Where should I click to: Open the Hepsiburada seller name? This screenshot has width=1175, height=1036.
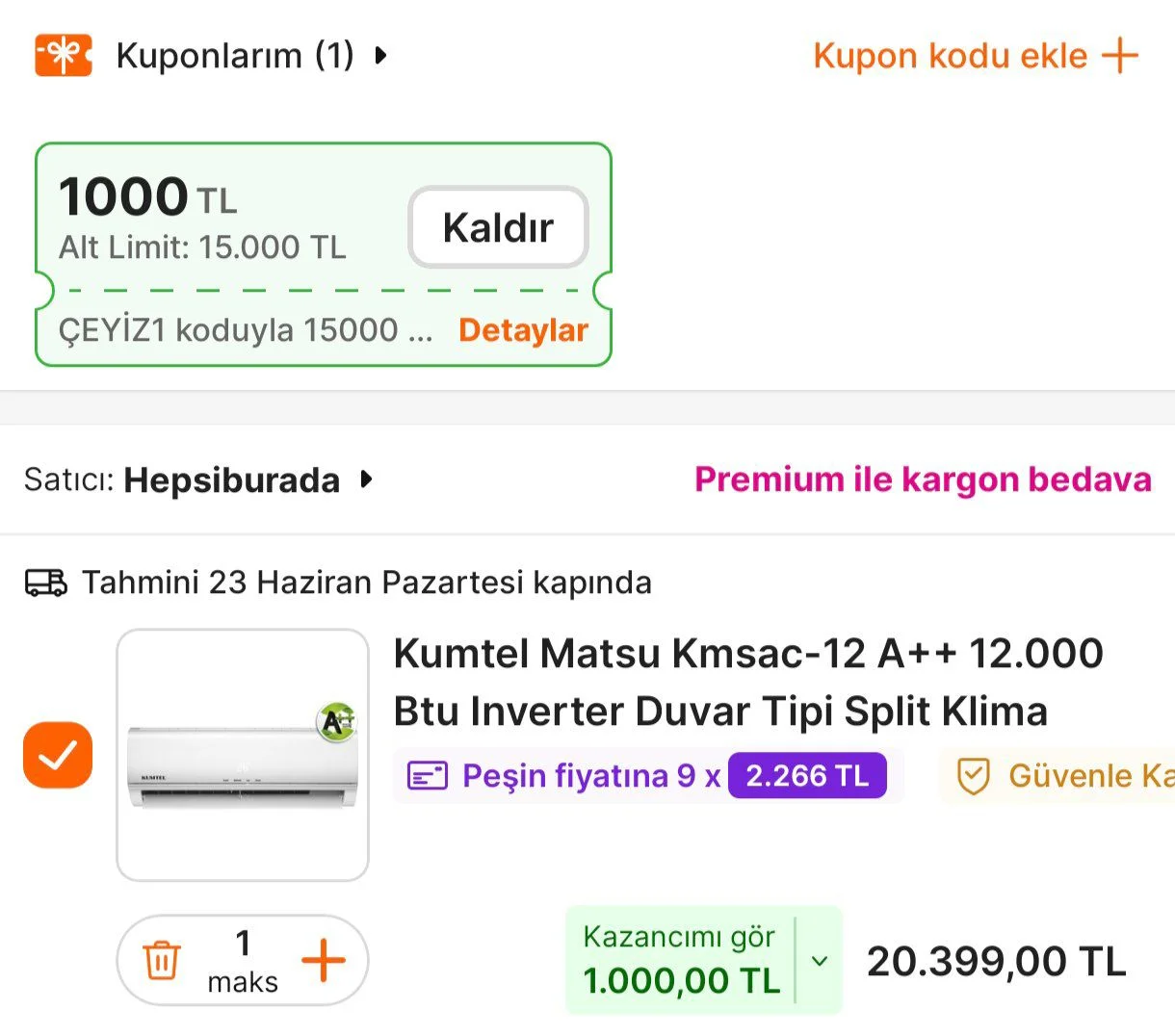tap(231, 479)
